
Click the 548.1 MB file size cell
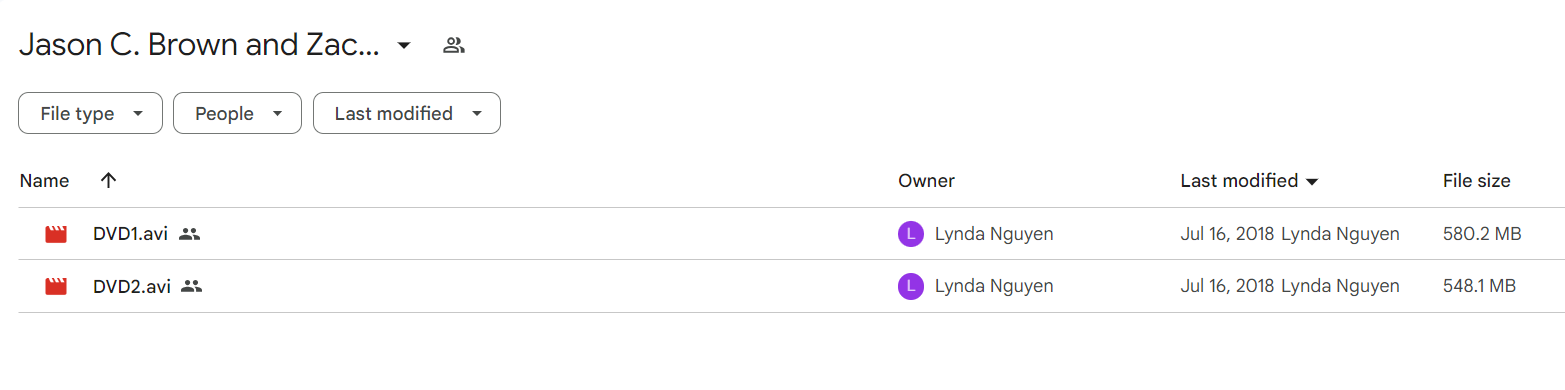[1479, 286]
